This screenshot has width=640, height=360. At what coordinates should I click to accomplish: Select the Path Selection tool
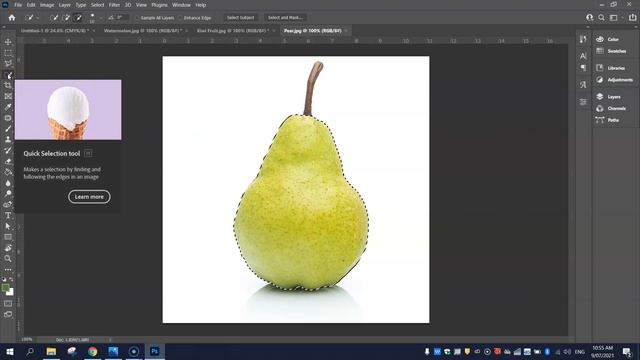coord(8,226)
